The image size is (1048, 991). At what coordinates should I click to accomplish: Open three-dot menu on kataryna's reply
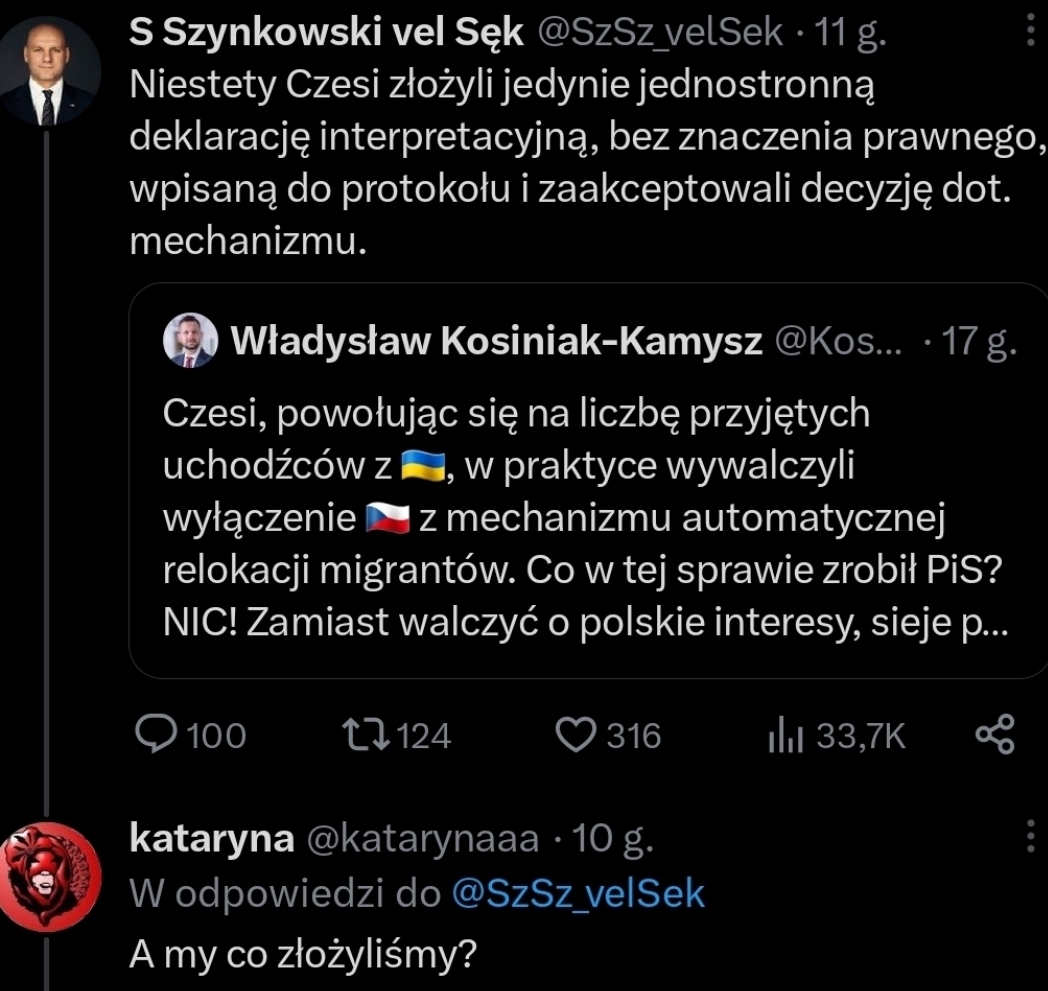[1031, 836]
